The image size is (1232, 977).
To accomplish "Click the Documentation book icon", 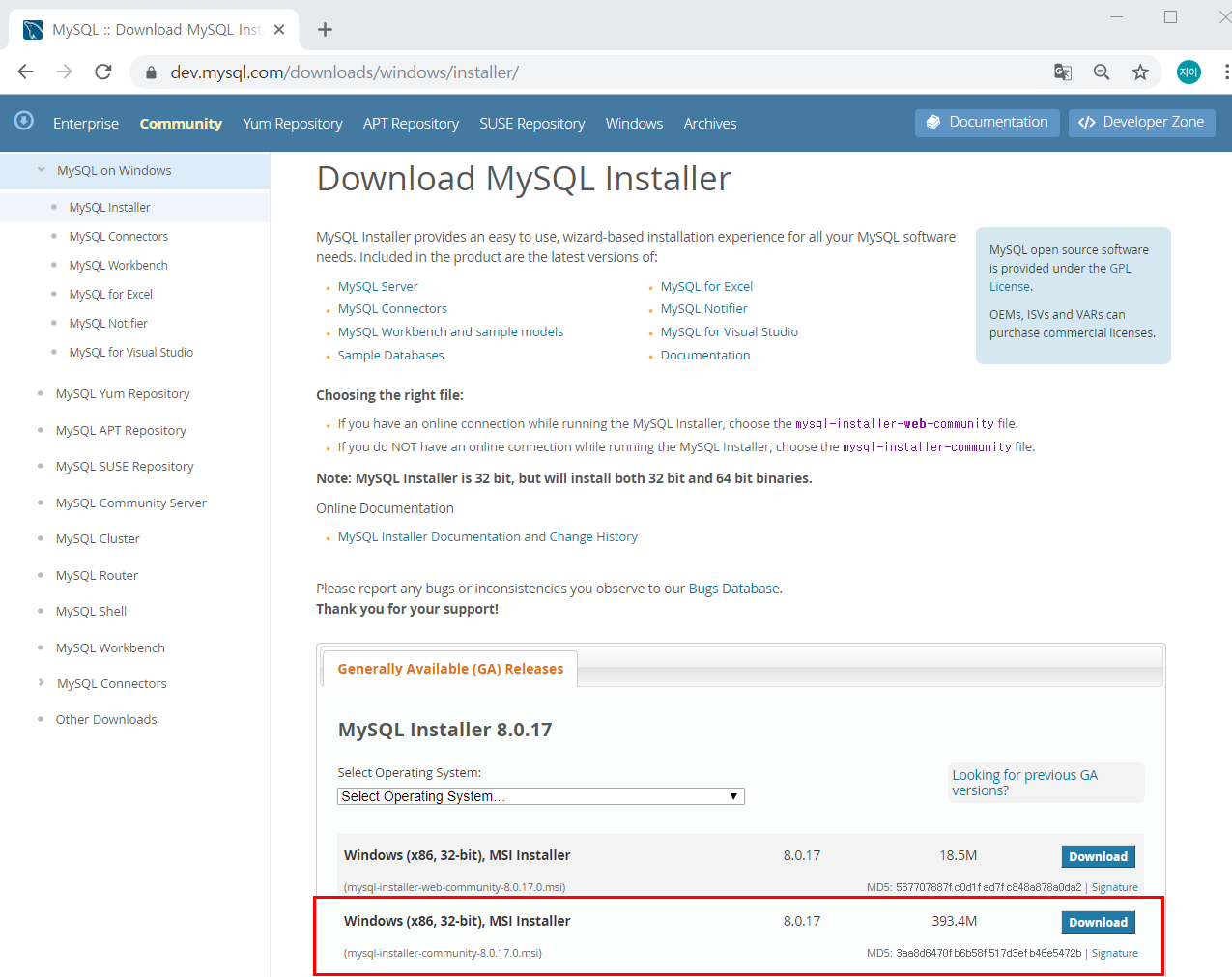I will click(x=932, y=123).
